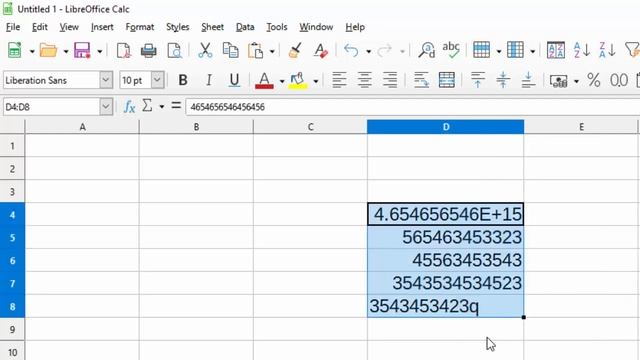Toggle Underline formatting
This screenshot has width=640, height=360.
click(x=234, y=80)
